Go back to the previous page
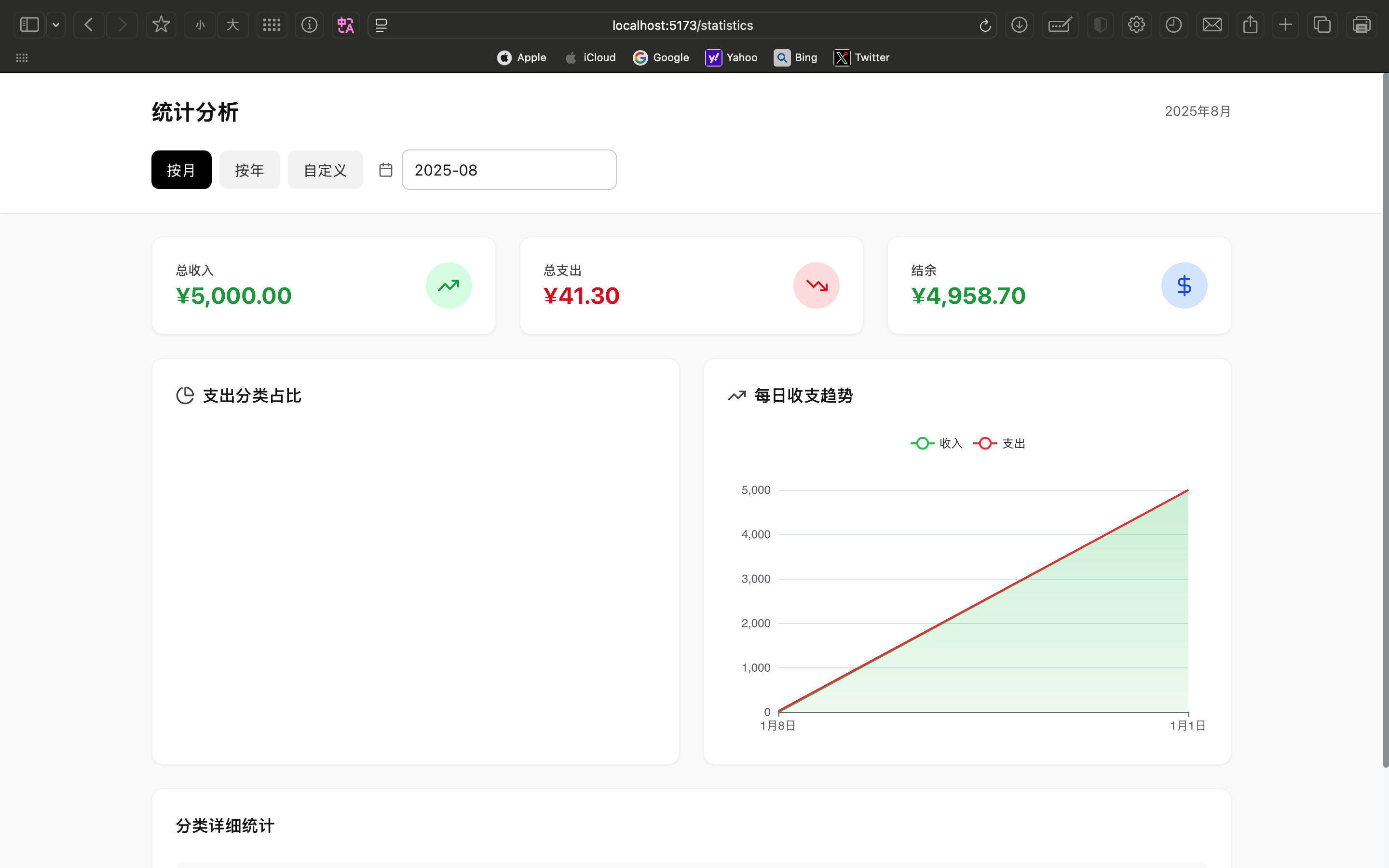 click(89, 25)
